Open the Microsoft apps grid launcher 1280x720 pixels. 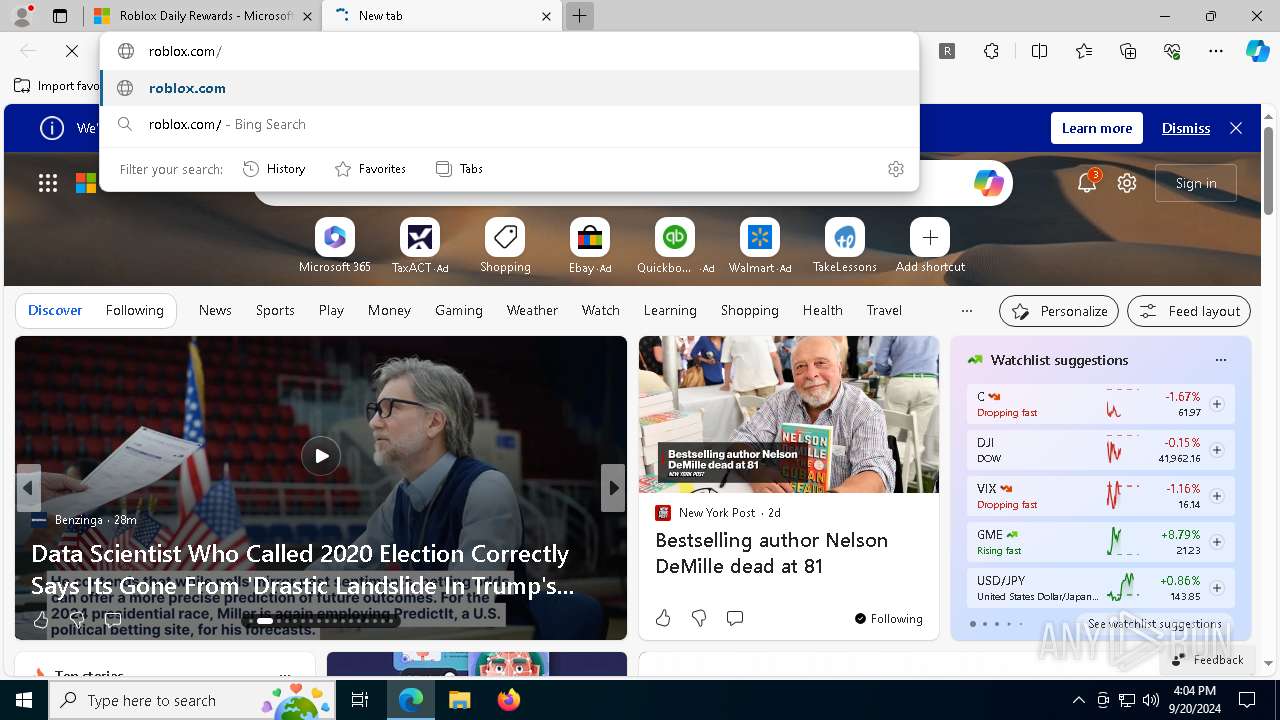(48, 183)
